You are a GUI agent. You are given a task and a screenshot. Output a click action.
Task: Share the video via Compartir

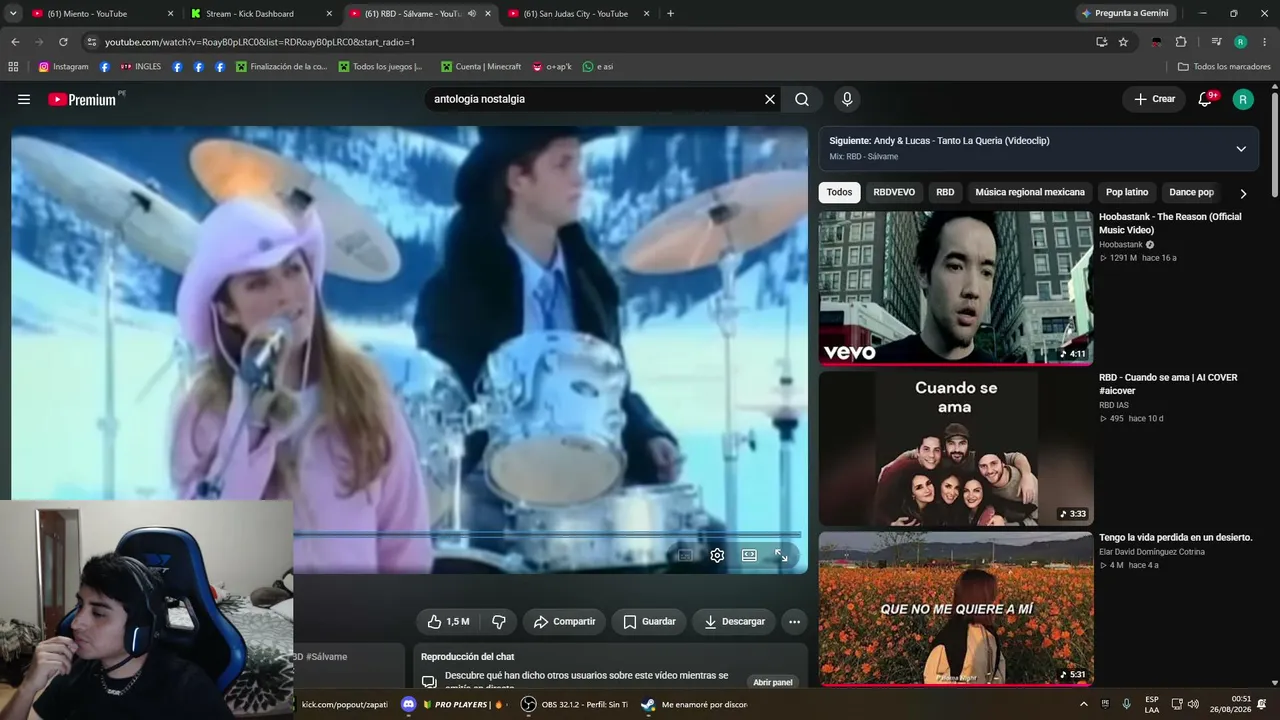tap(564, 621)
